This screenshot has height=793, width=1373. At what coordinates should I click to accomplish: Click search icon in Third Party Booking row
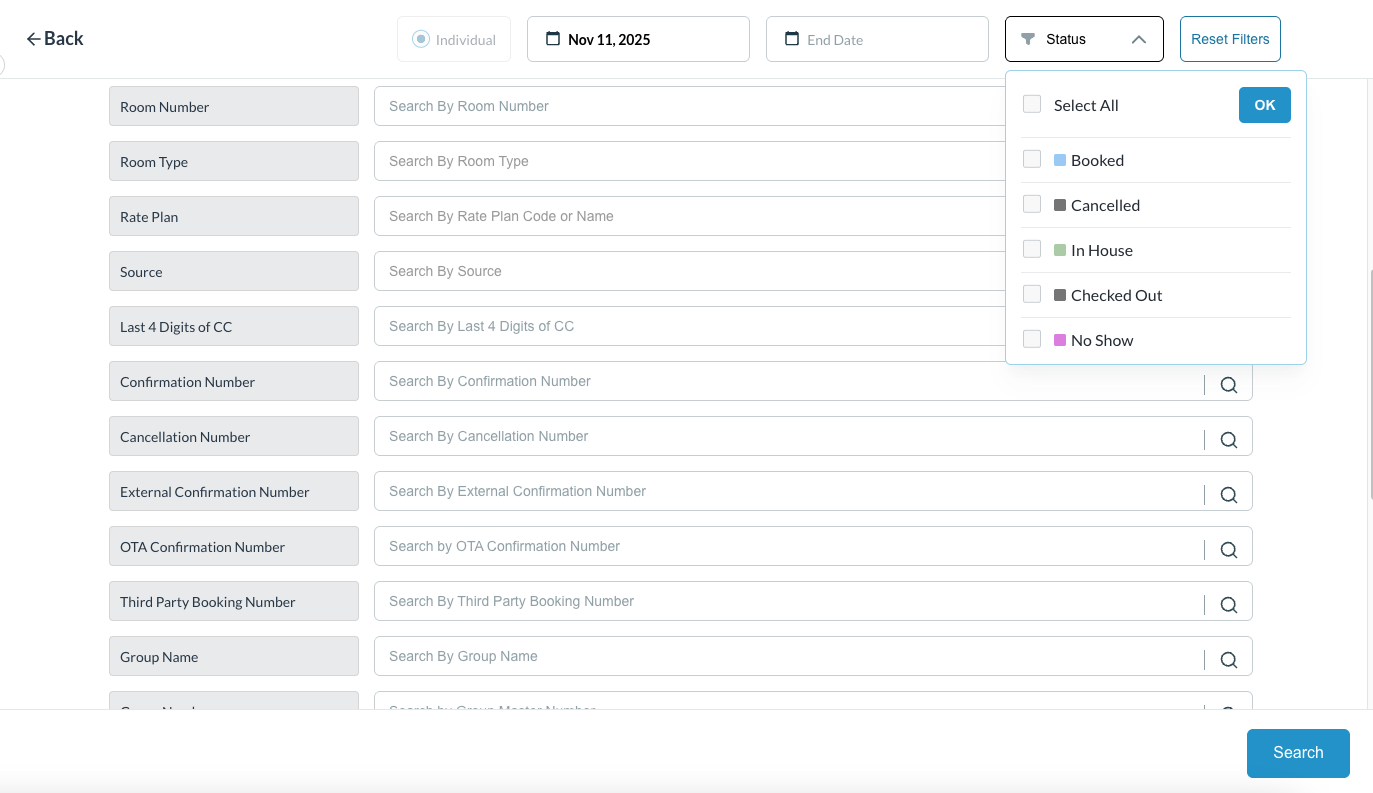(1228, 605)
